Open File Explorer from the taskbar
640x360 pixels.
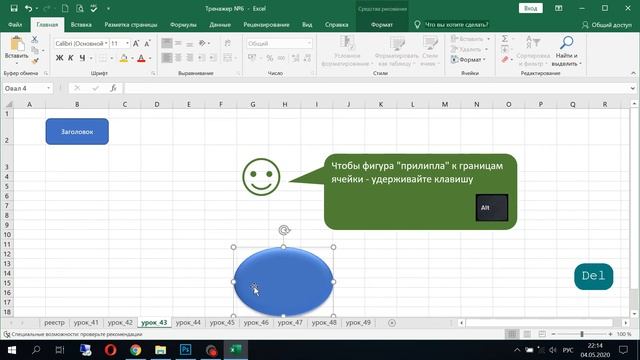[x=161, y=350]
